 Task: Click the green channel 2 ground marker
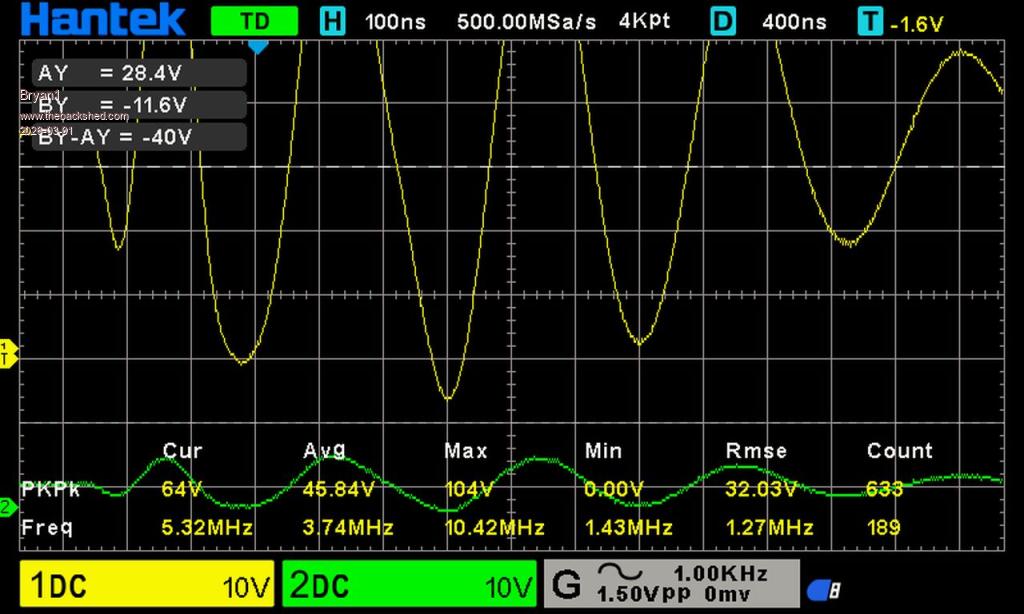tap(8, 507)
